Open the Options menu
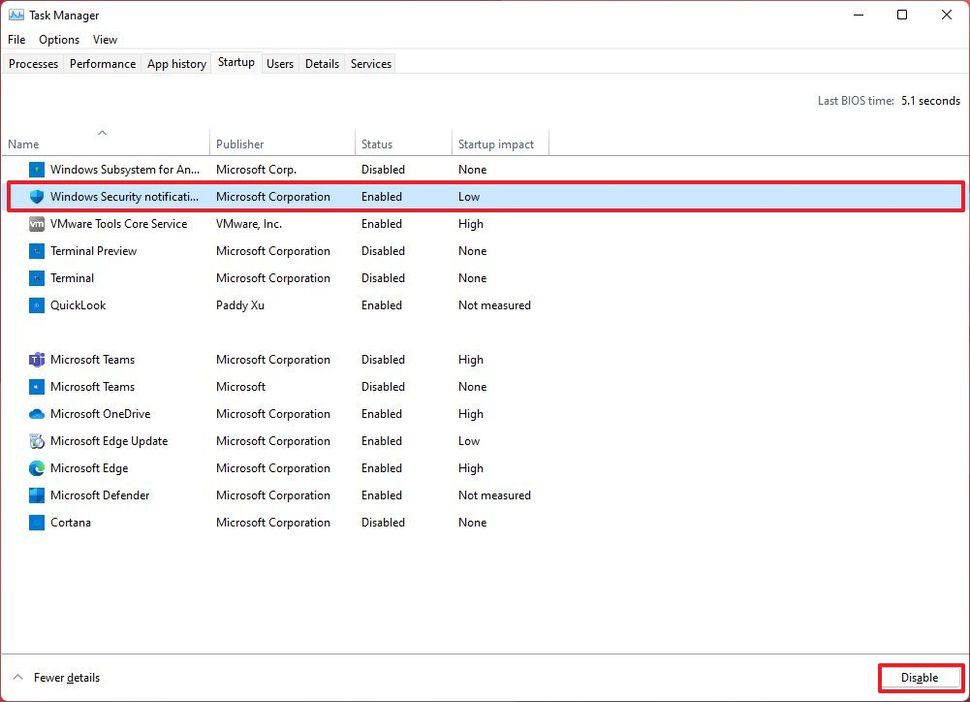This screenshot has height=702, width=970. coord(58,39)
